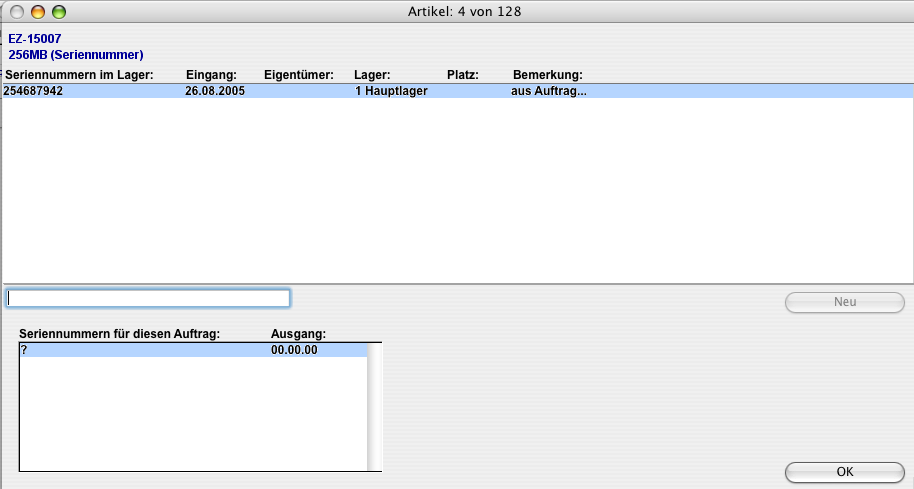Zoom the window with the green button
The width and height of the screenshot is (914, 489).
(58, 12)
